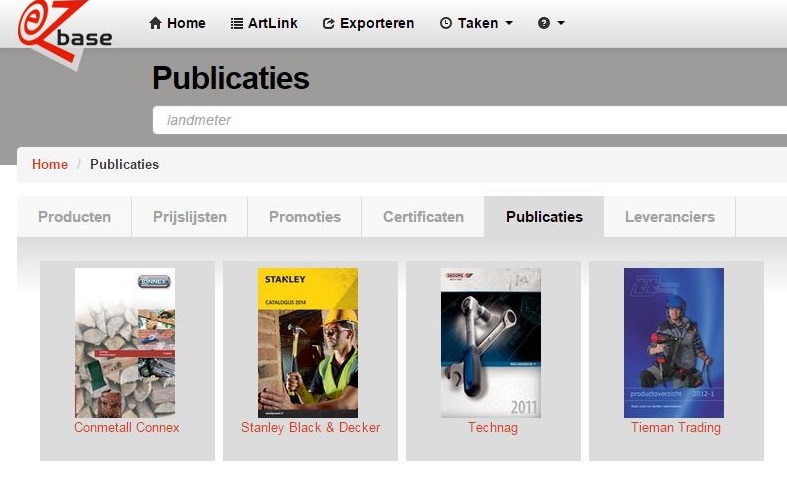Click the search field with landmeter placeholder
The width and height of the screenshot is (787, 485).
point(468,120)
